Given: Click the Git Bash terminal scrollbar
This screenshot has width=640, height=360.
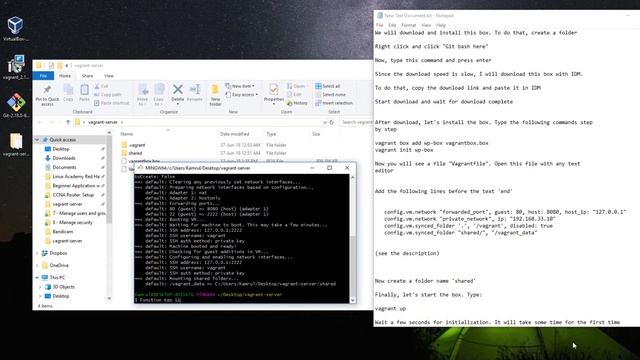Looking at the screenshot, I should coord(353,238).
